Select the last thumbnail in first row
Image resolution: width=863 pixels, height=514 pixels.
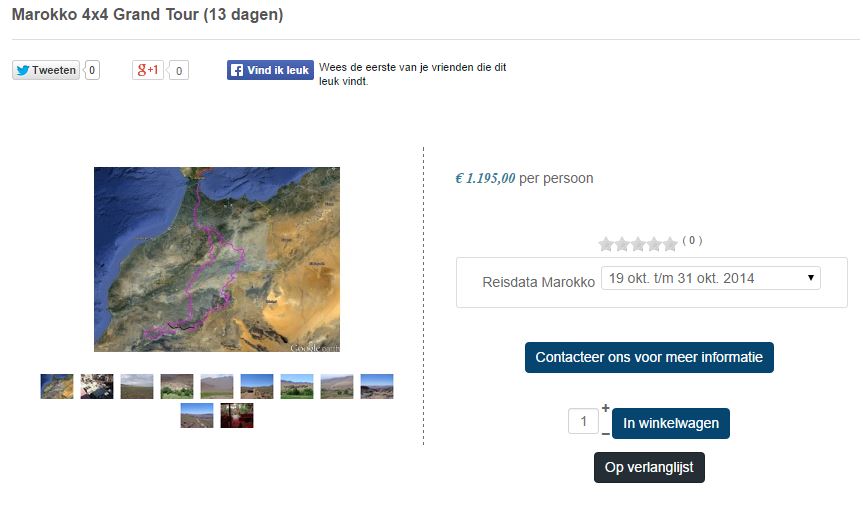coord(377,386)
